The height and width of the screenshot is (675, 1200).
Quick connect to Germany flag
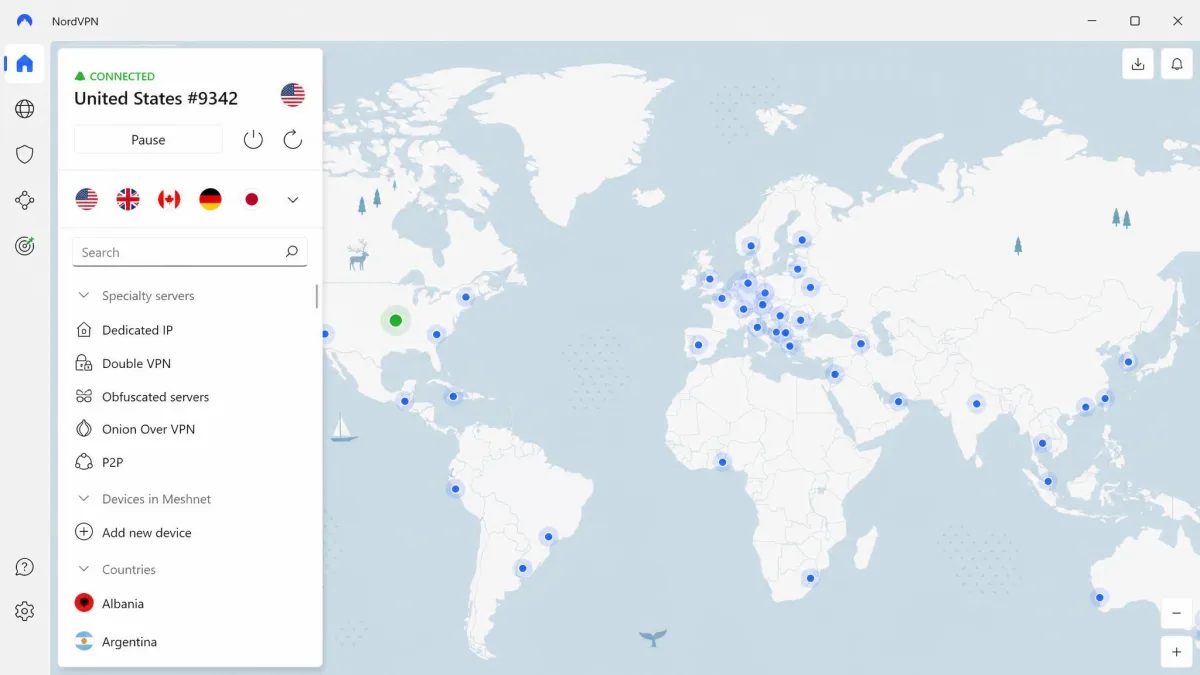210,199
